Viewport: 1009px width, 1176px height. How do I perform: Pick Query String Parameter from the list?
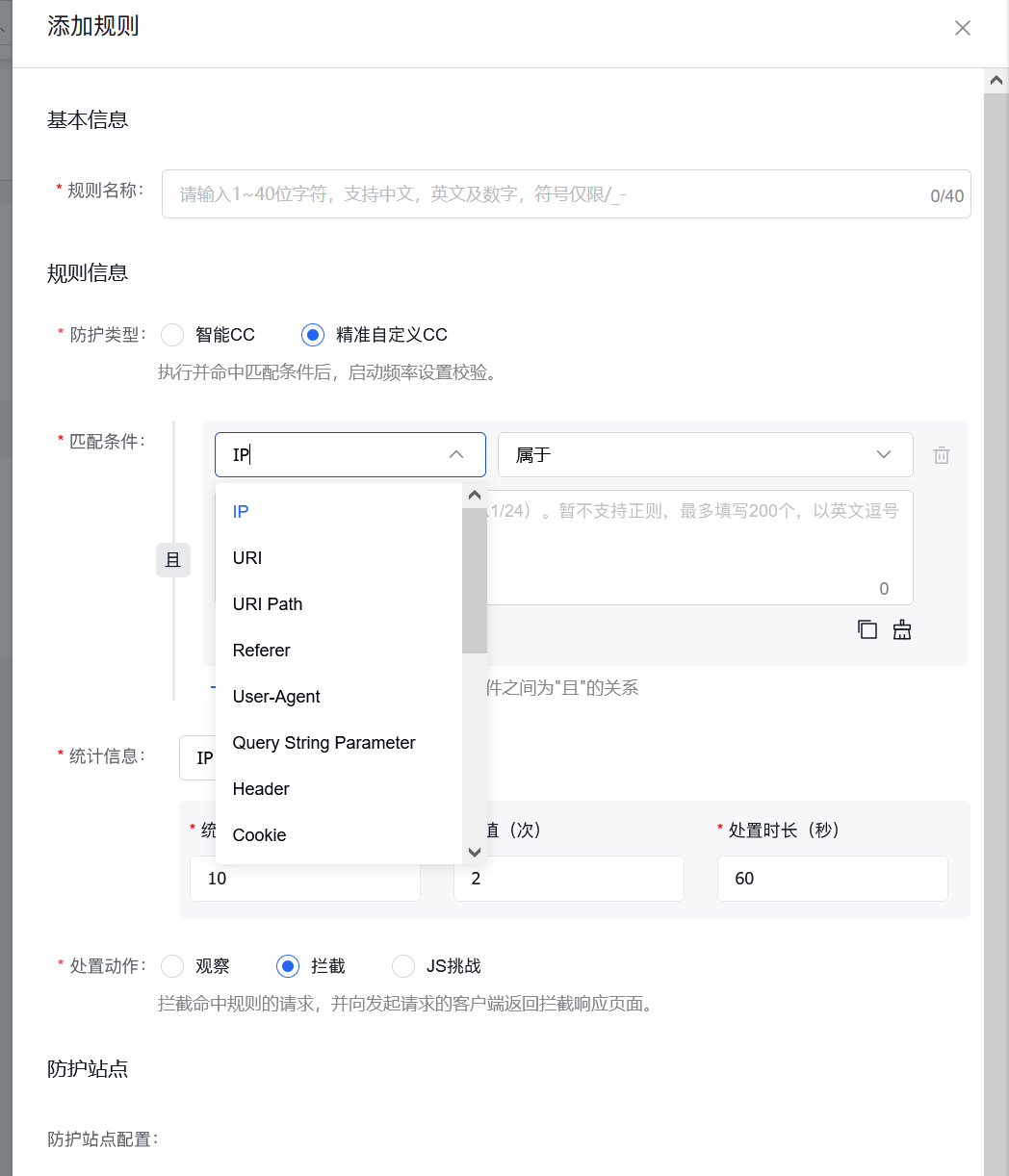pyautogui.click(x=323, y=742)
